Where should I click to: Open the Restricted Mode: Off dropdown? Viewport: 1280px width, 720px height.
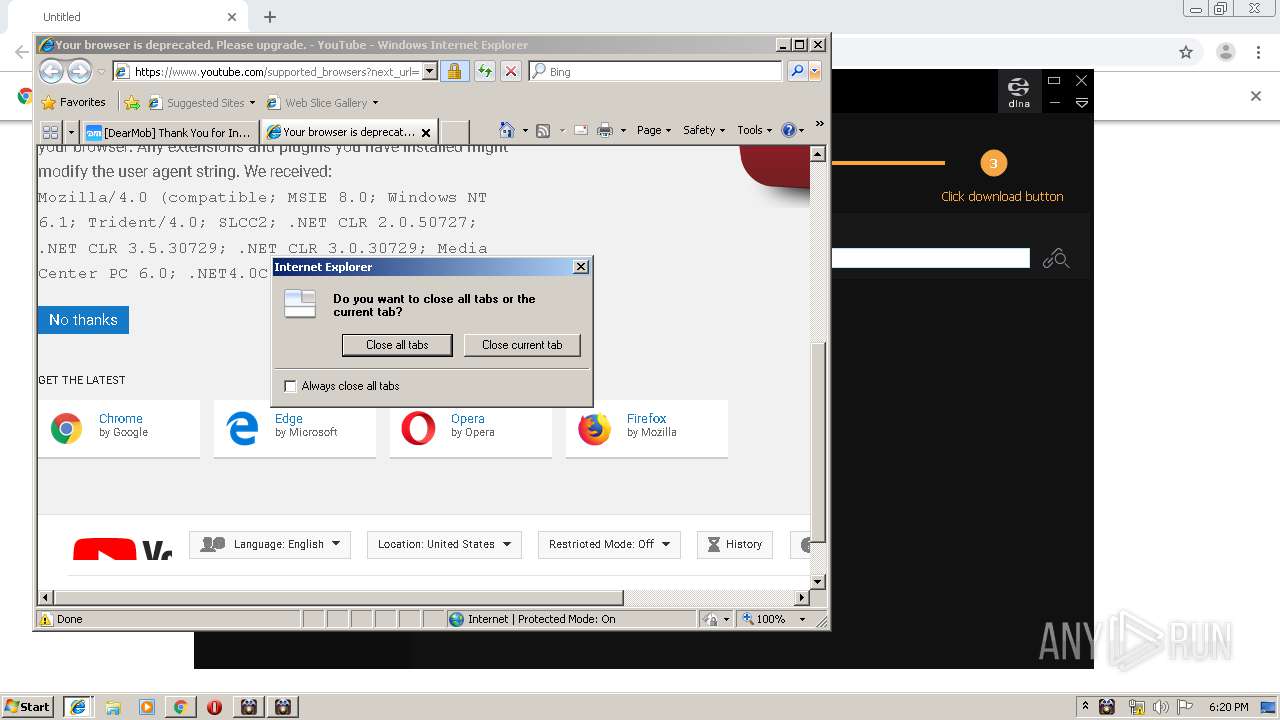pyautogui.click(x=609, y=544)
